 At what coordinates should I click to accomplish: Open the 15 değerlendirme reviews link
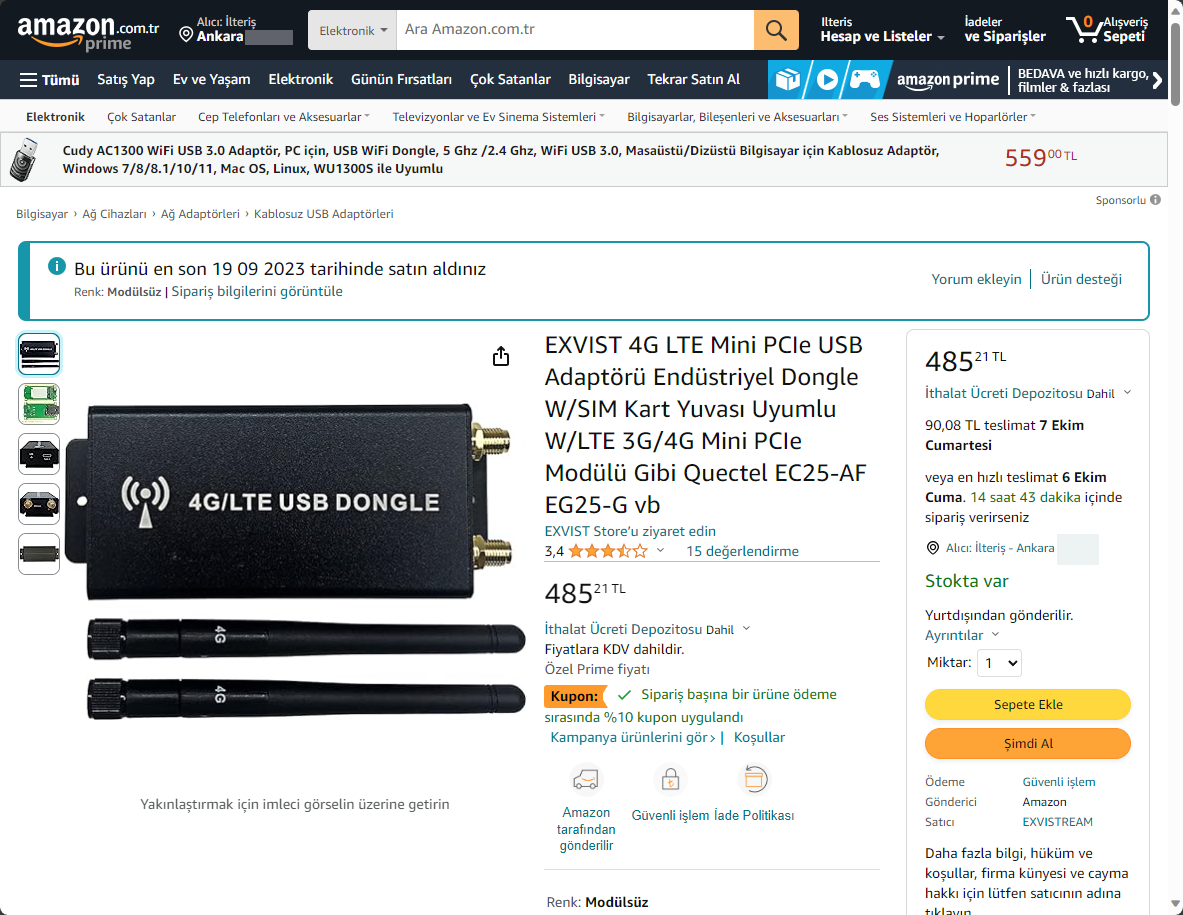coord(742,551)
